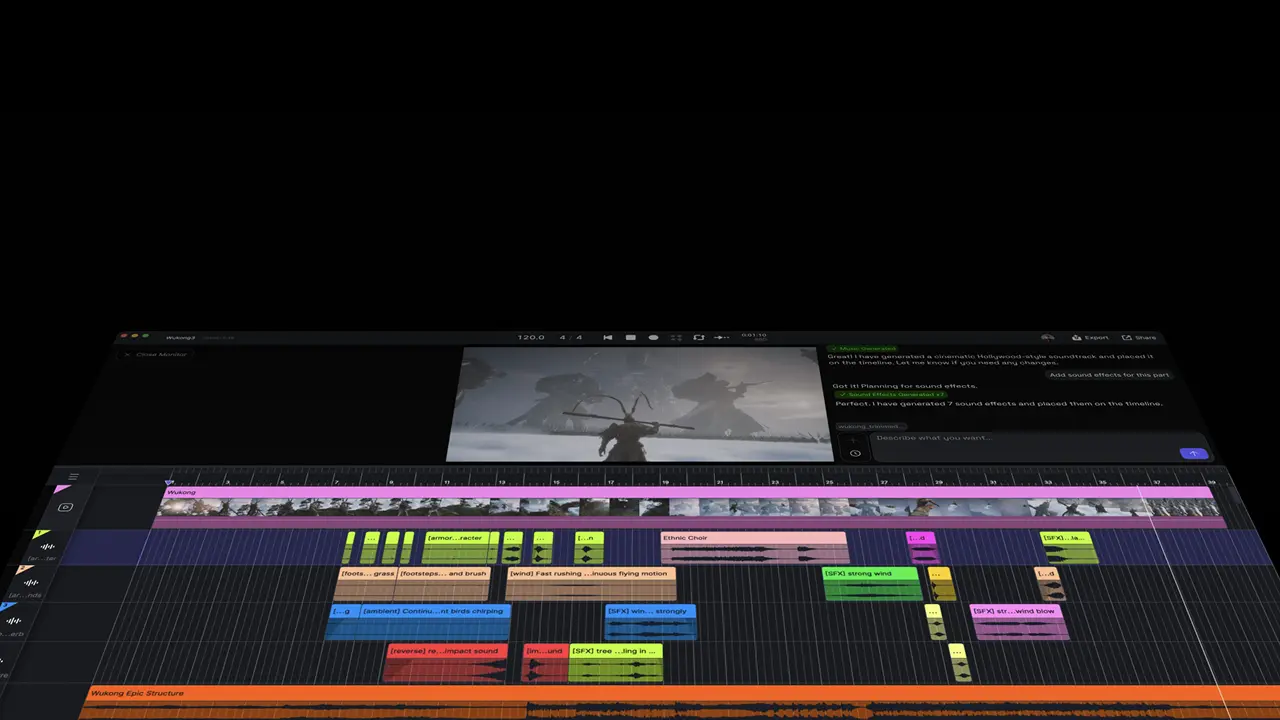Click the history clock icon beside prompt
1280x720 pixels.
coord(855,453)
